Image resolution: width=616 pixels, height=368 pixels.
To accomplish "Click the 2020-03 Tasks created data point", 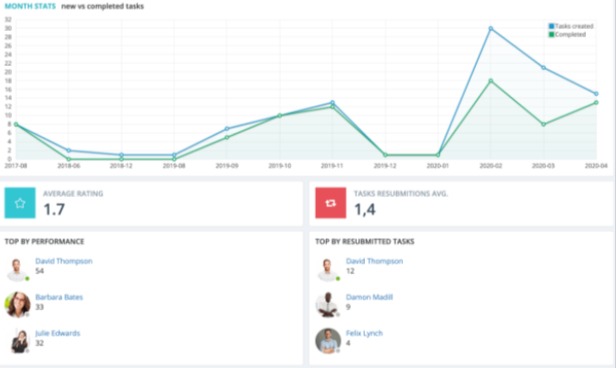I will point(543,68).
